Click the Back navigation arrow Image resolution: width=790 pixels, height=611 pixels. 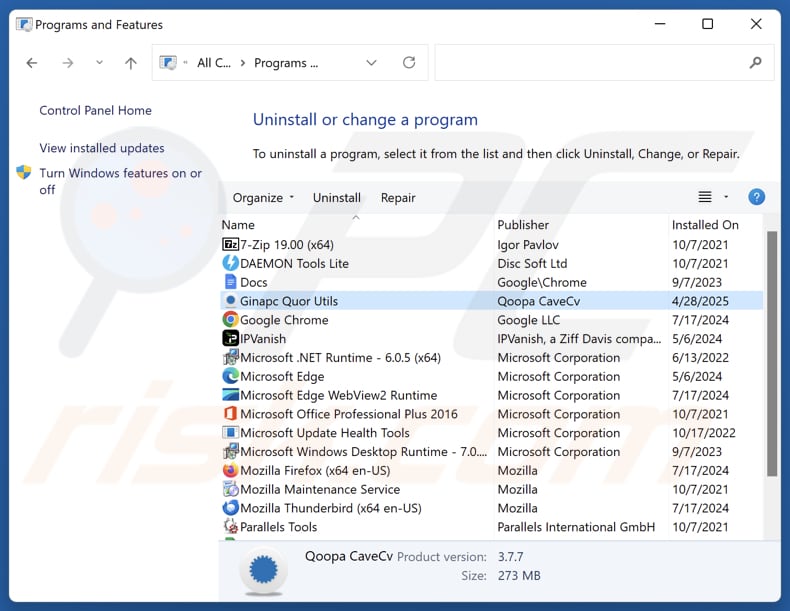point(32,63)
